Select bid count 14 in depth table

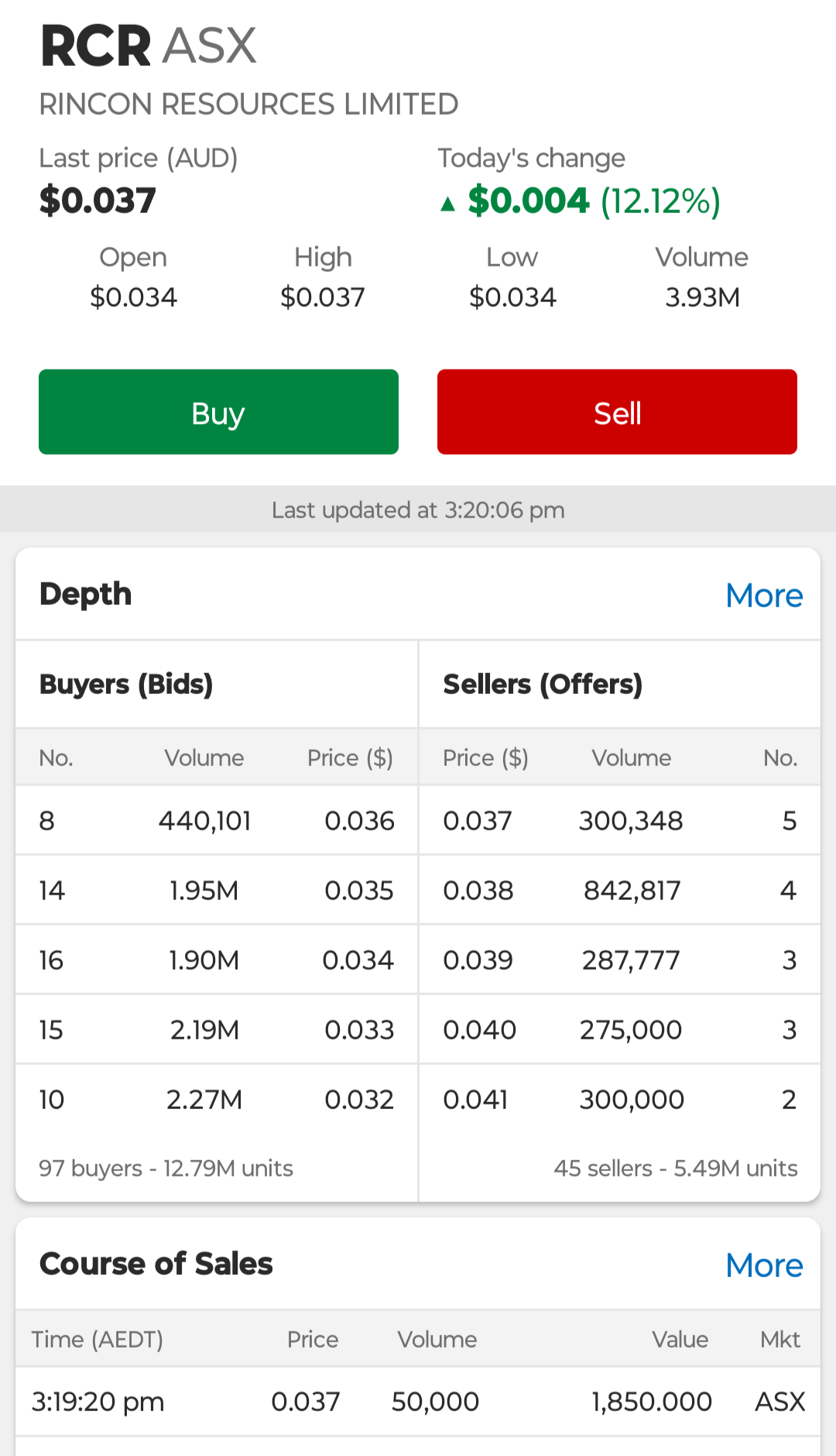click(x=52, y=891)
